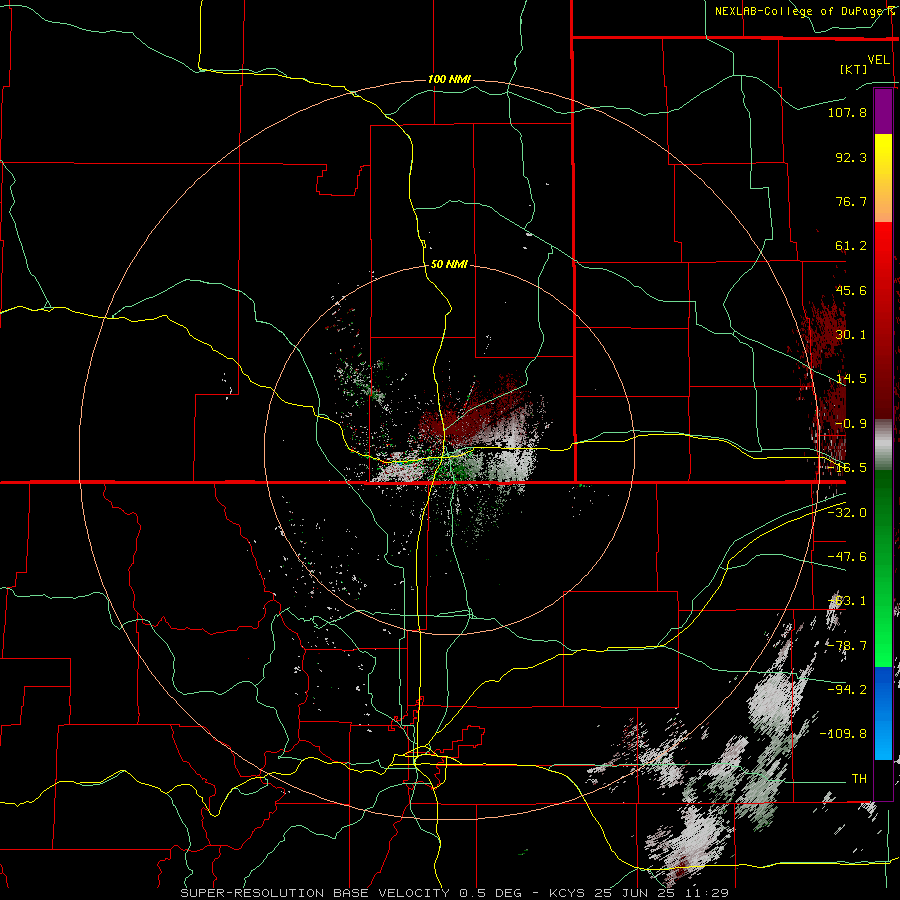Click the [KT] units label
Image resolution: width=900 pixels, height=900 pixels.
point(854,69)
